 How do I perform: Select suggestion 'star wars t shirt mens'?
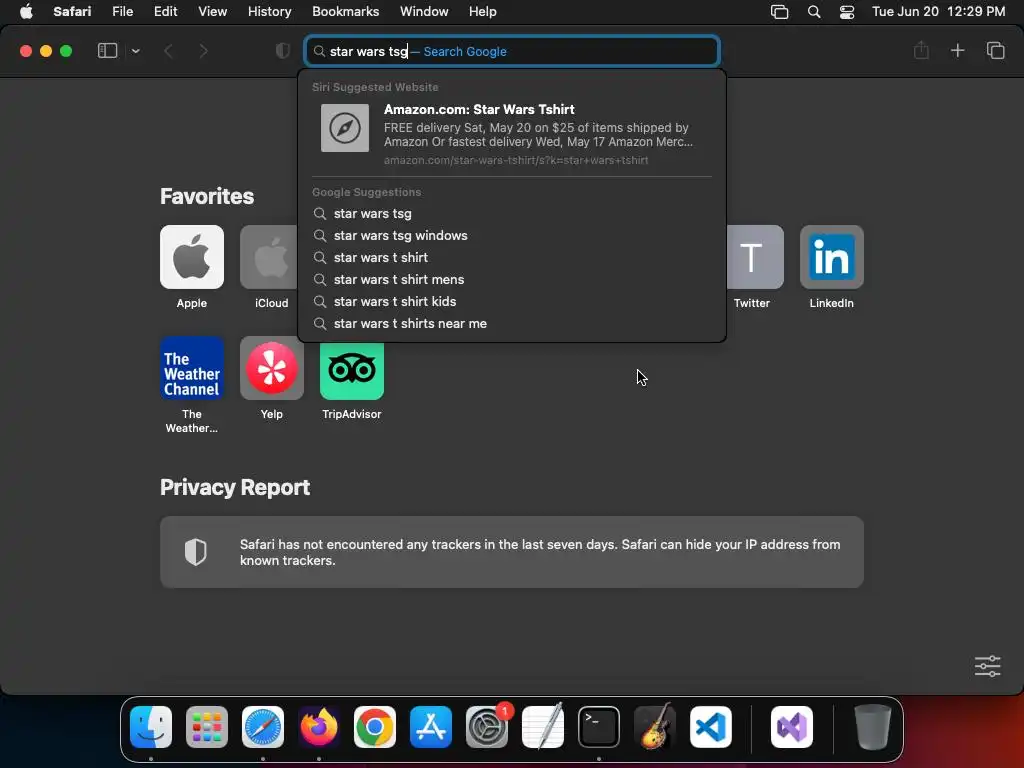[x=512, y=280]
